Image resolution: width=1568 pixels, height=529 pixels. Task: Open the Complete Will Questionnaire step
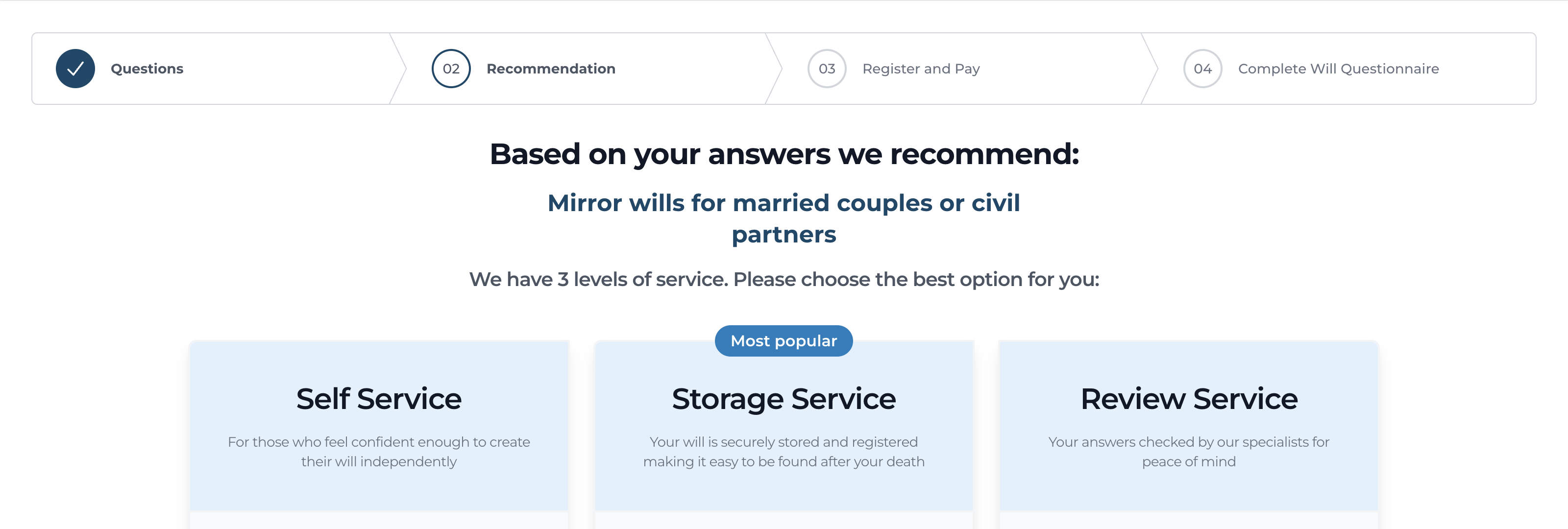pos(1338,69)
